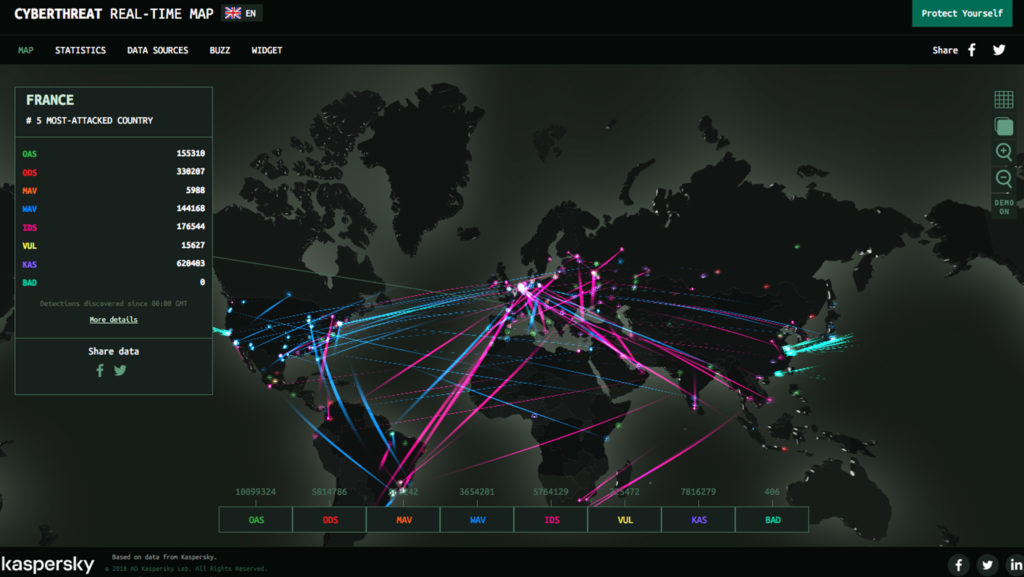Open the BUZZ tab

point(219,50)
